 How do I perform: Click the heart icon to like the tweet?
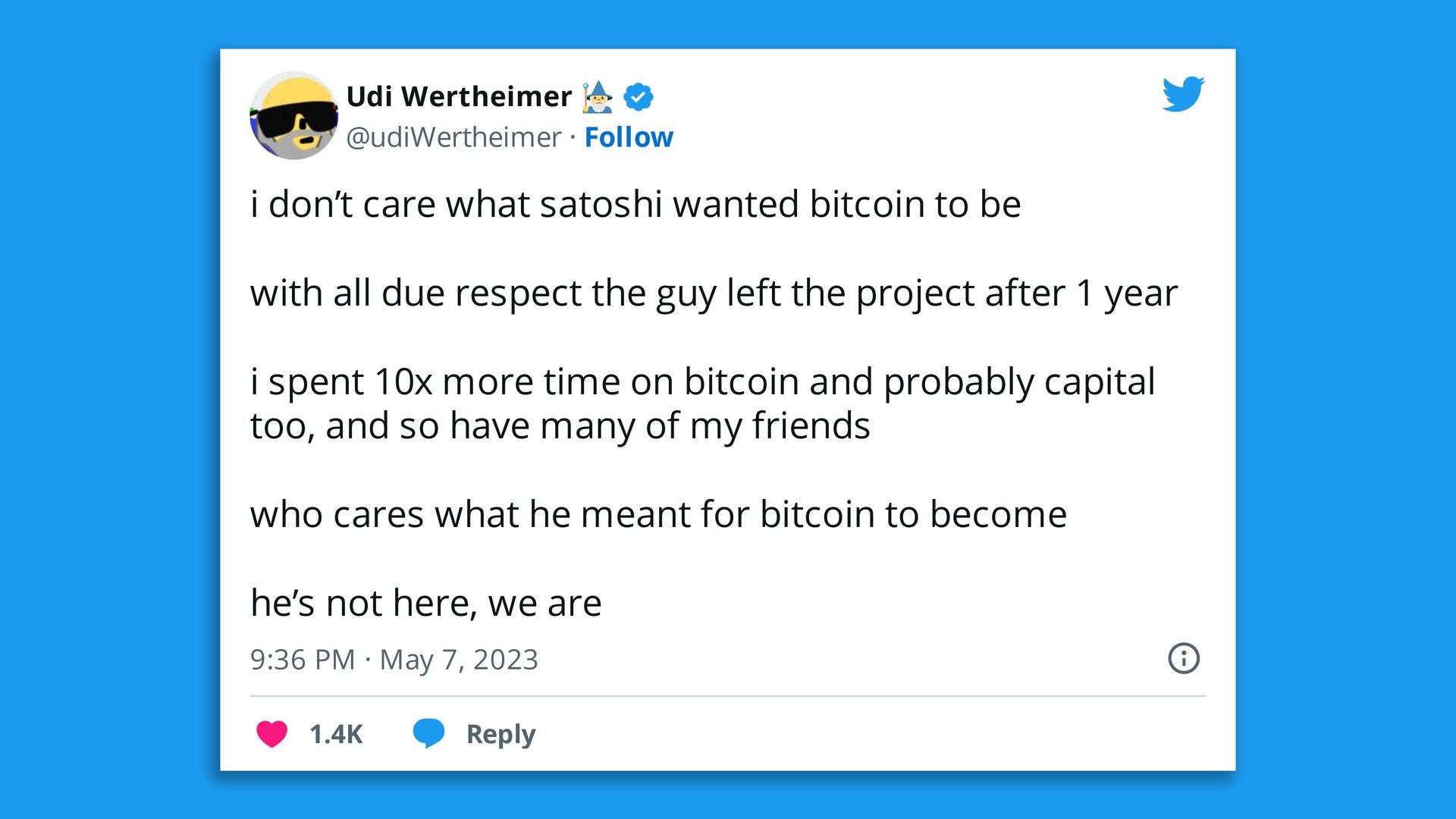(x=271, y=733)
